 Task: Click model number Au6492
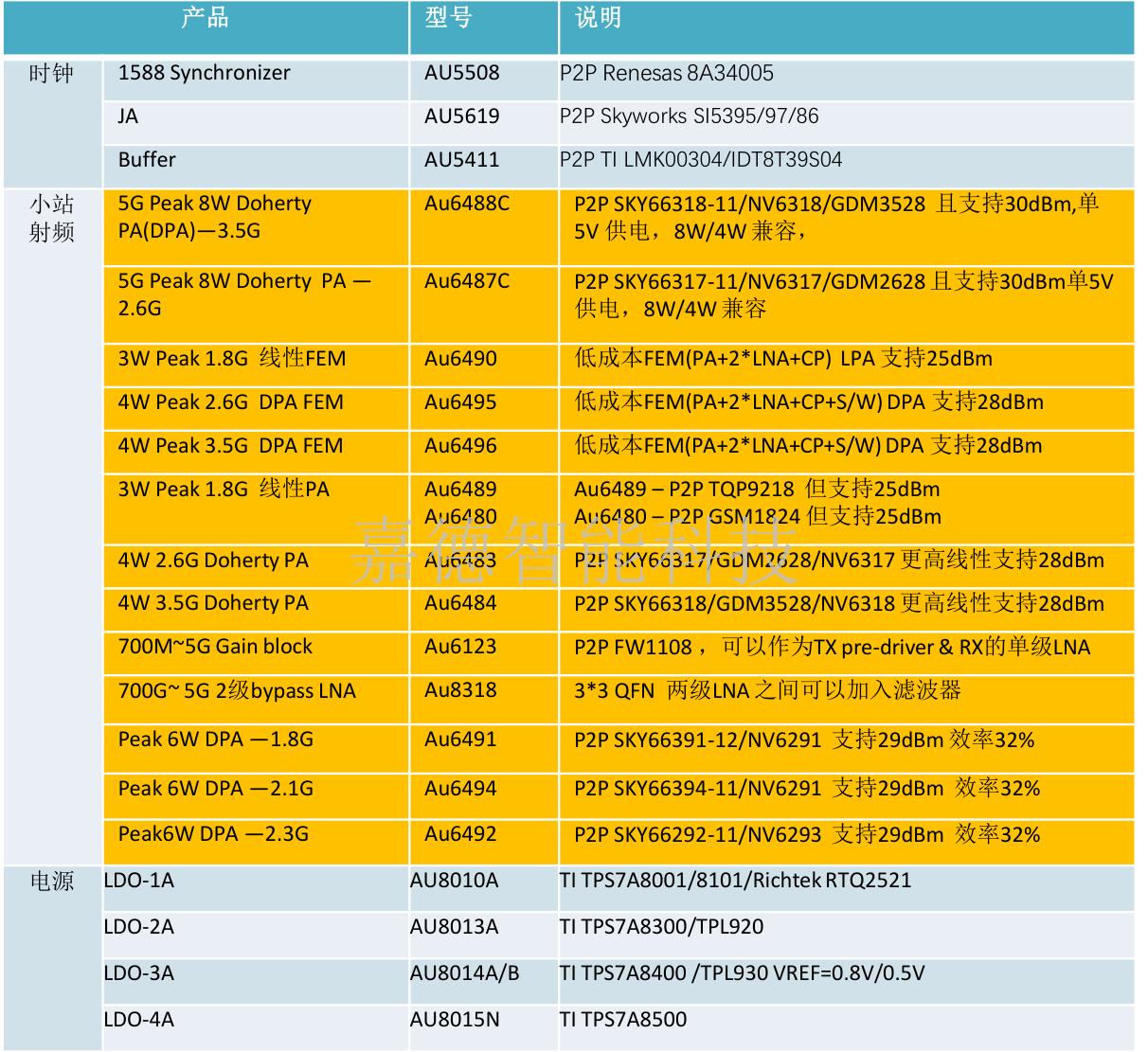pos(460,834)
